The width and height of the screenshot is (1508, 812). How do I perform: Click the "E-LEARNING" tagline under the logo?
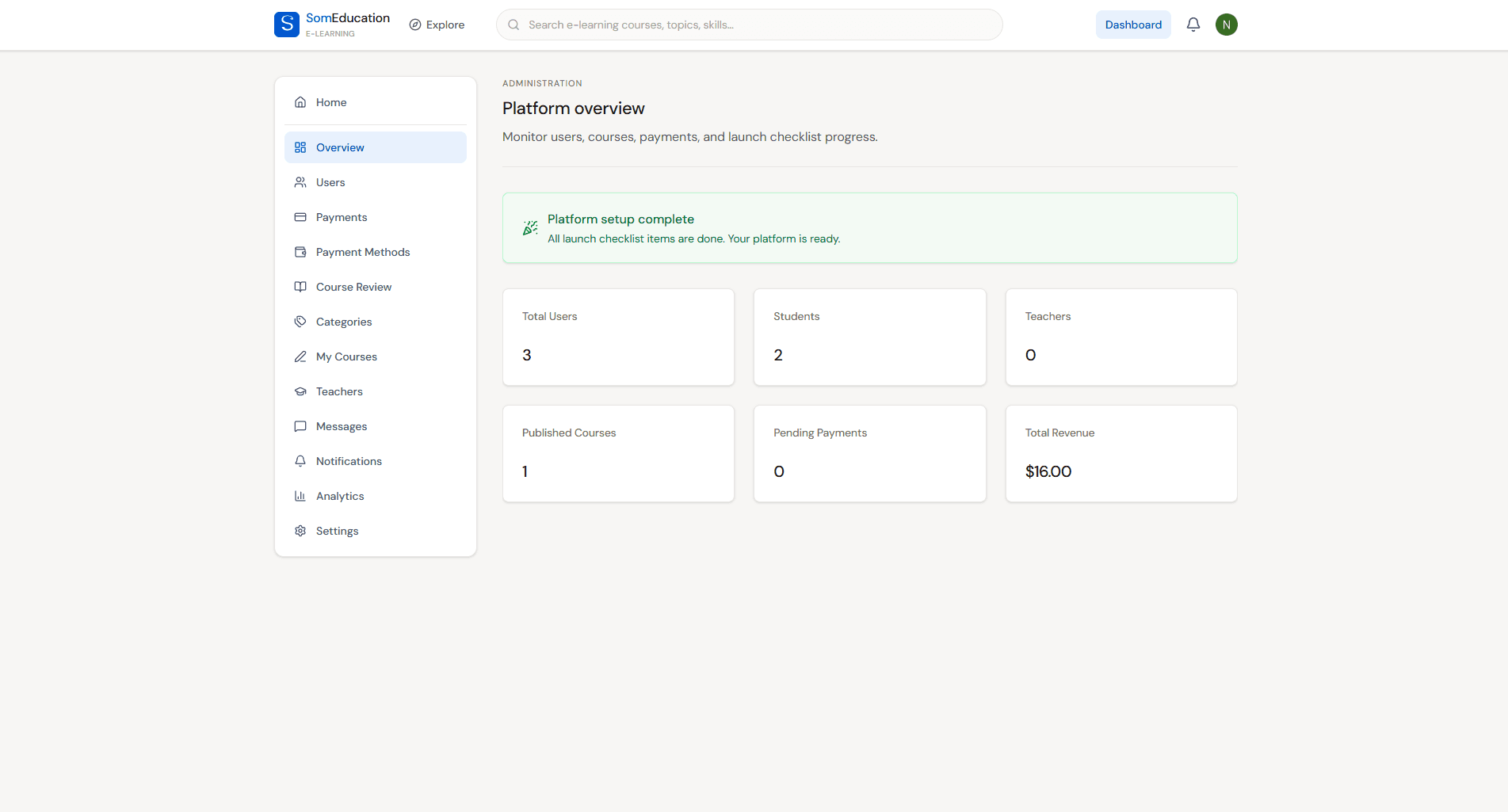(x=330, y=34)
